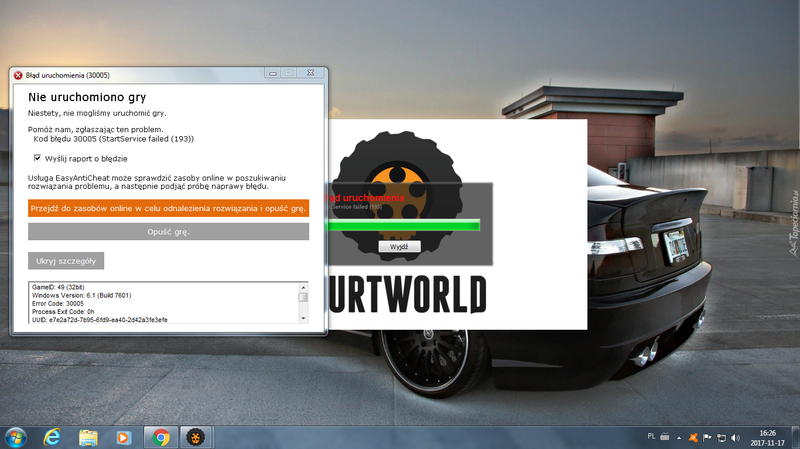Switch to Google Chrome in the taskbar

161,438
